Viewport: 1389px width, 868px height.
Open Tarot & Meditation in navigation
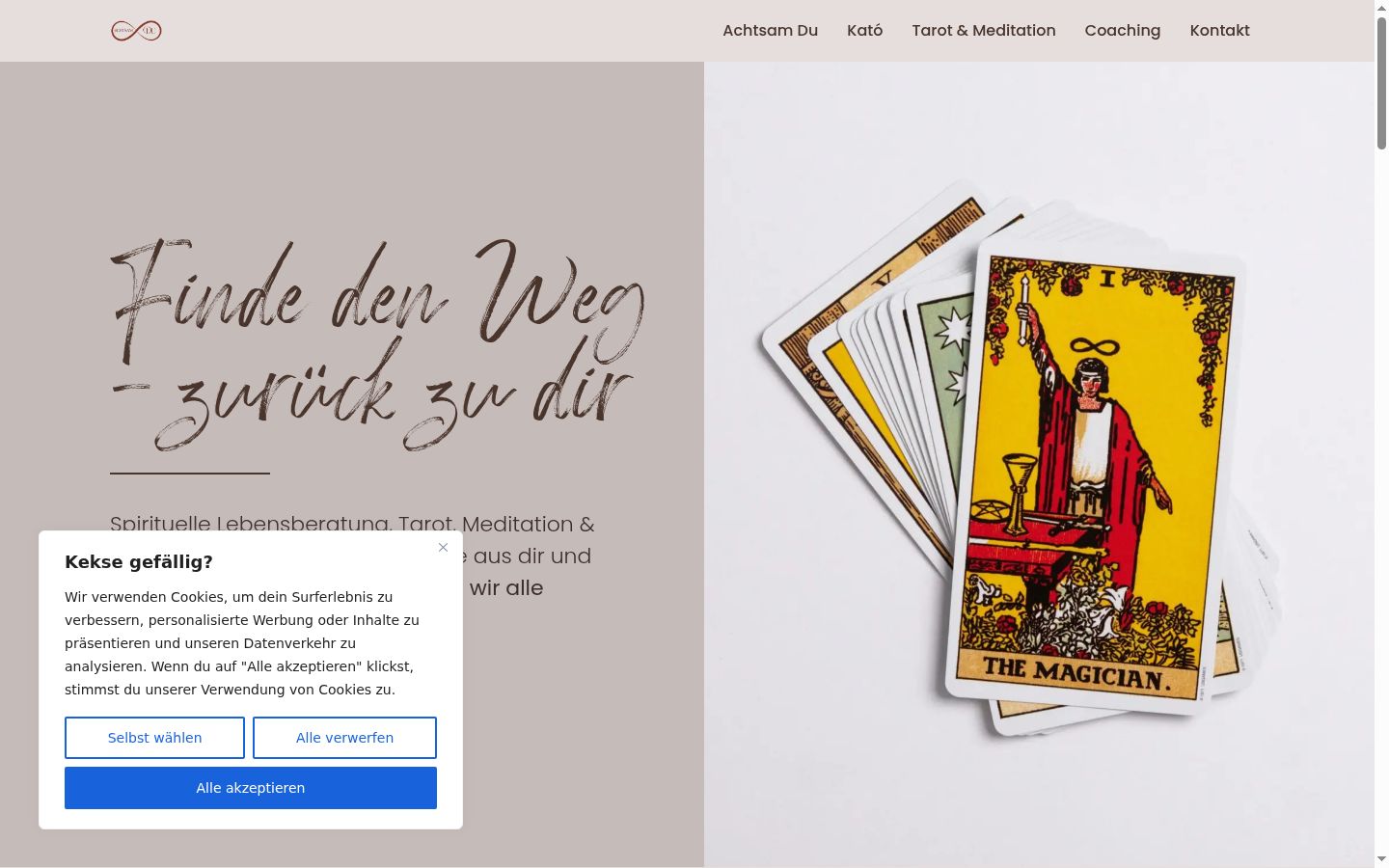point(984,30)
